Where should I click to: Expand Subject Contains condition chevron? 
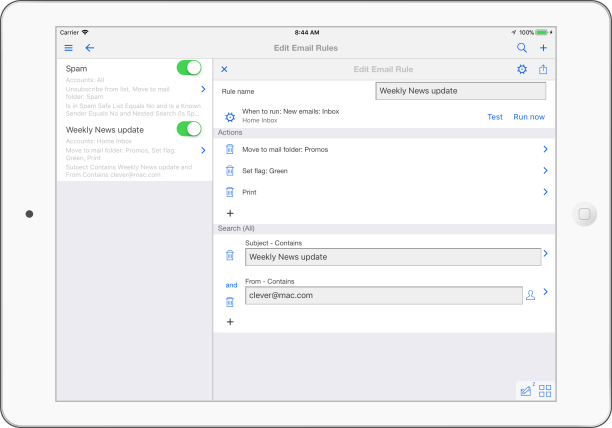546,253
